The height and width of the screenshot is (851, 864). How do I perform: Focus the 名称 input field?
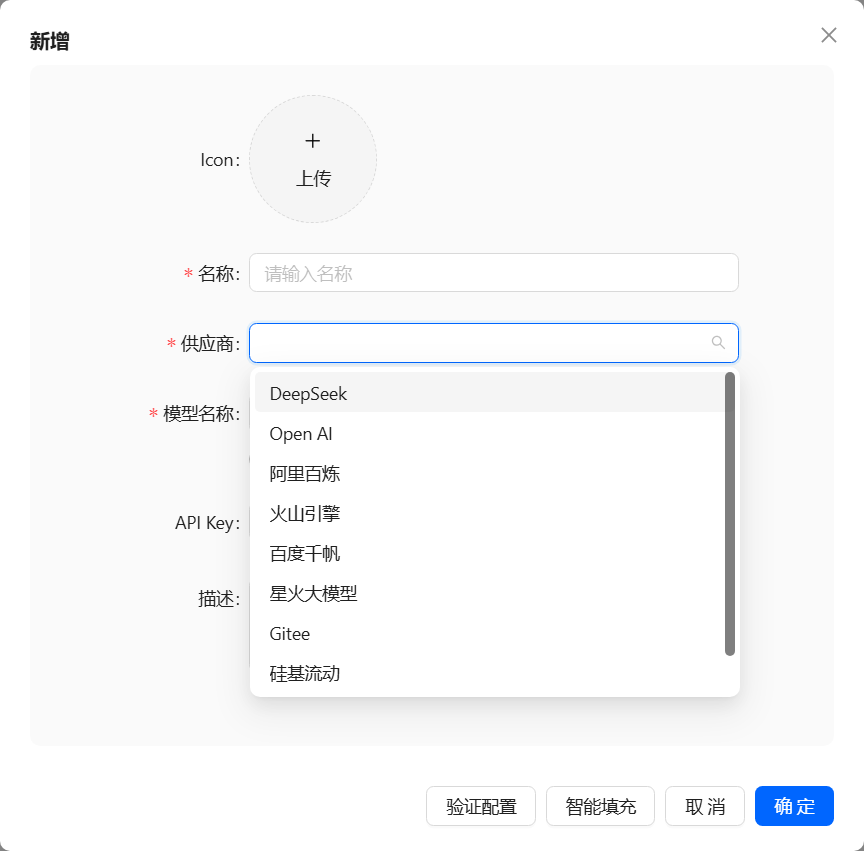[x=493, y=273]
